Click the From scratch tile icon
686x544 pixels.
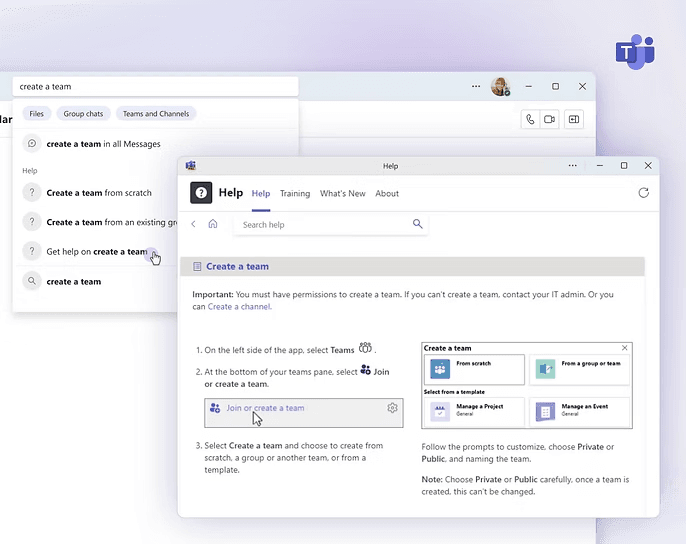tap(440, 369)
